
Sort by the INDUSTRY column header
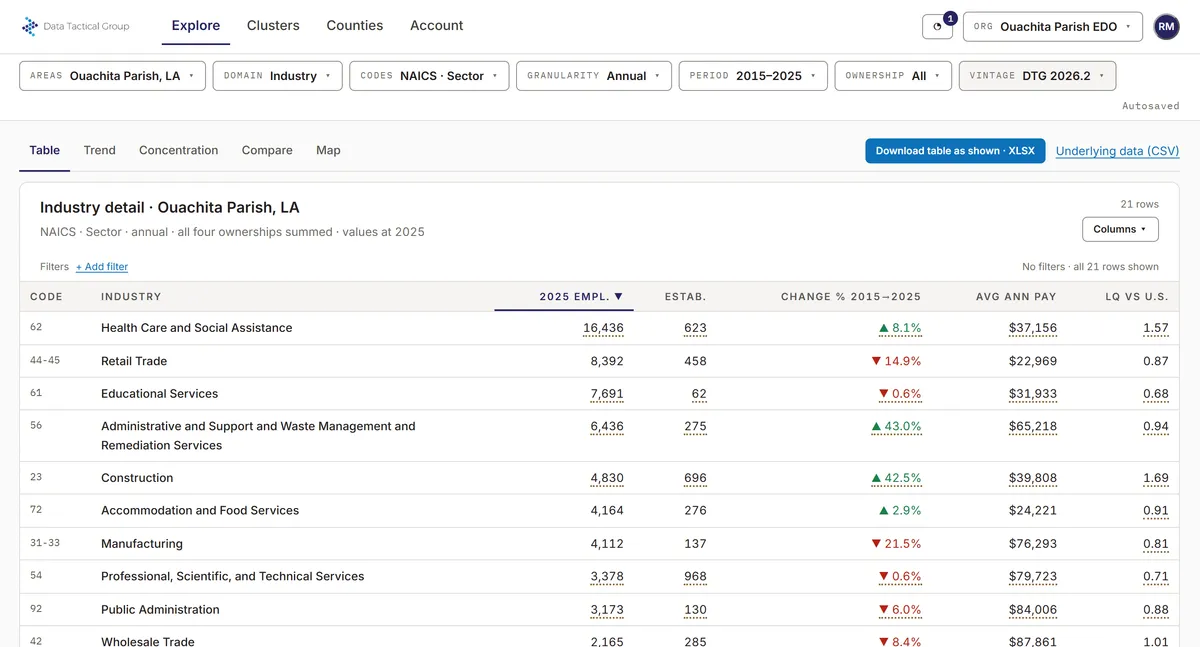coord(131,297)
